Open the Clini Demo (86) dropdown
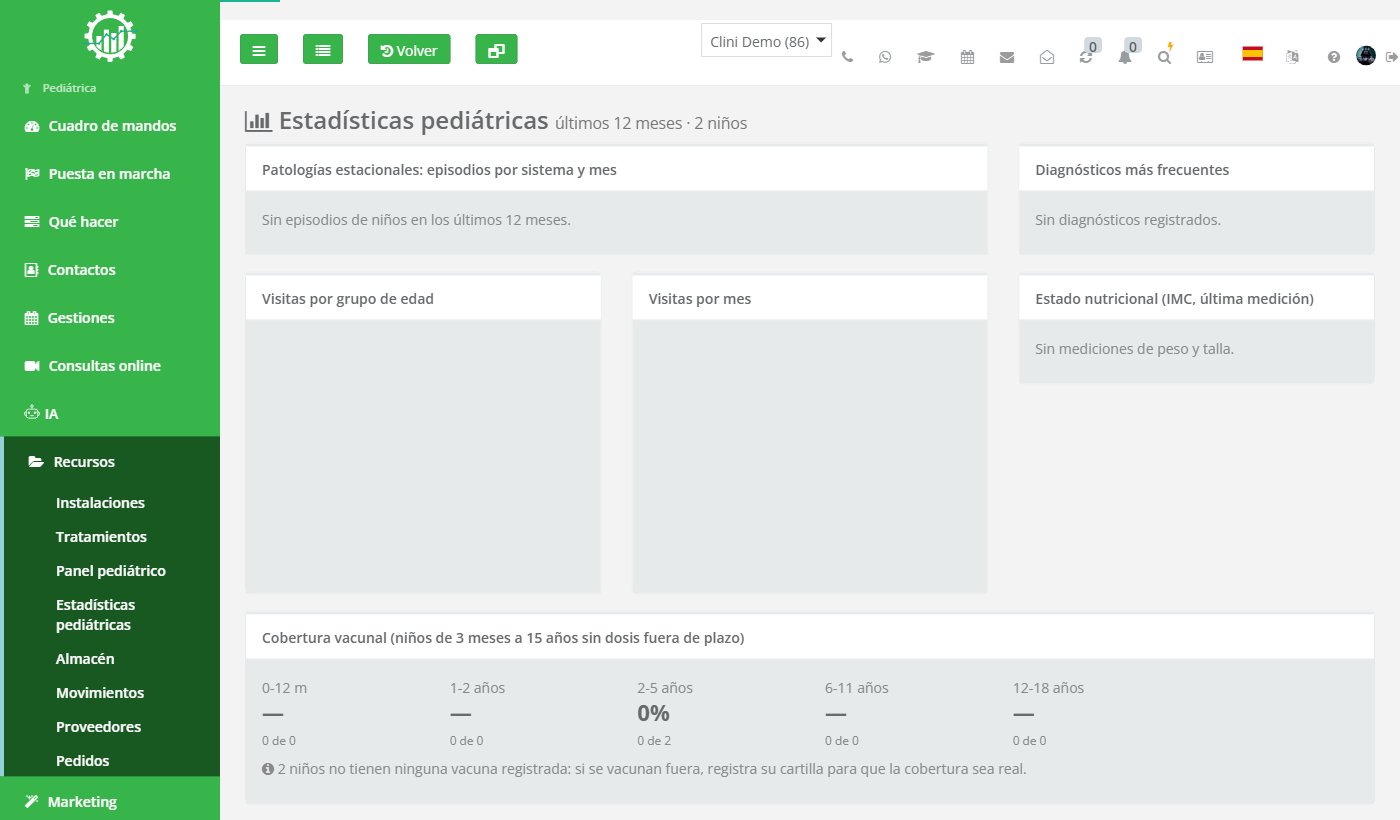 [x=767, y=41]
